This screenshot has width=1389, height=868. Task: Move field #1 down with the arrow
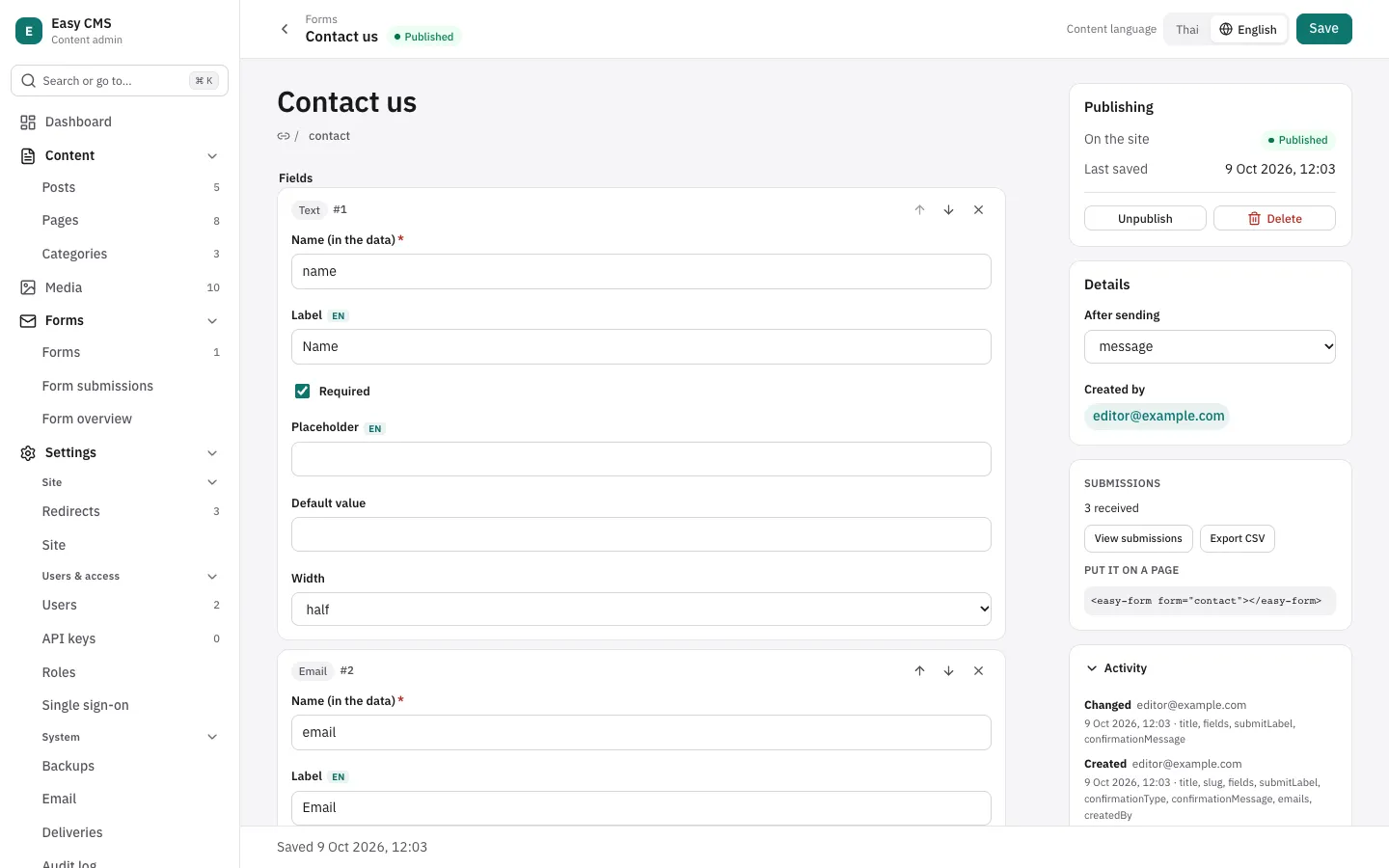[x=948, y=210]
